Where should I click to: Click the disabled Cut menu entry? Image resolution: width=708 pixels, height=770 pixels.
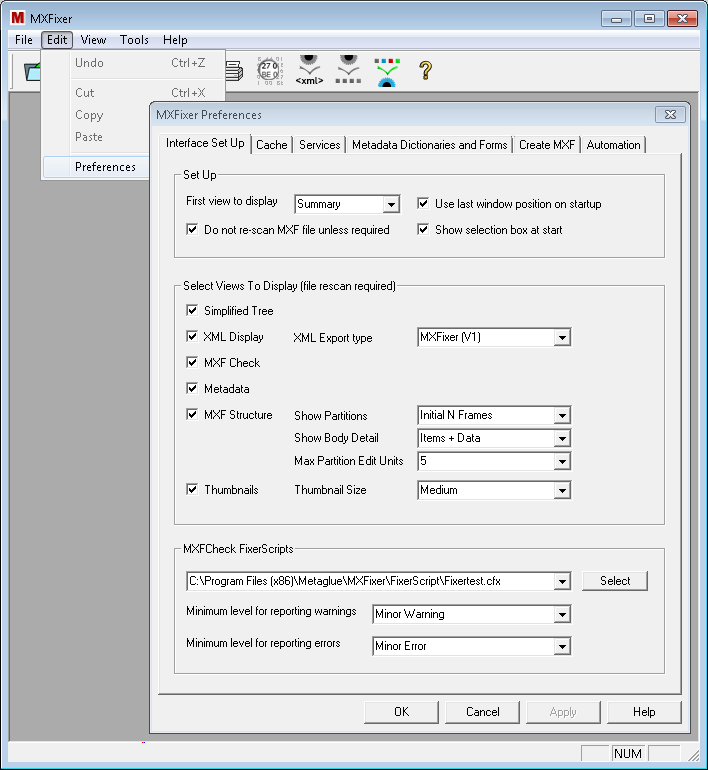133,93
